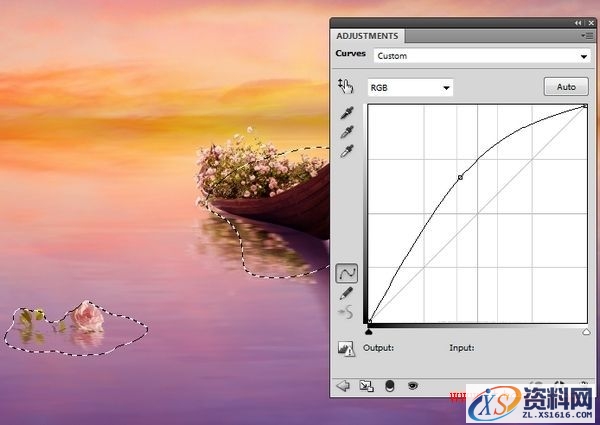Screen dimensions: 600x425
Task: Collapse panel using double-arrow icon
Action: pos(577,21)
